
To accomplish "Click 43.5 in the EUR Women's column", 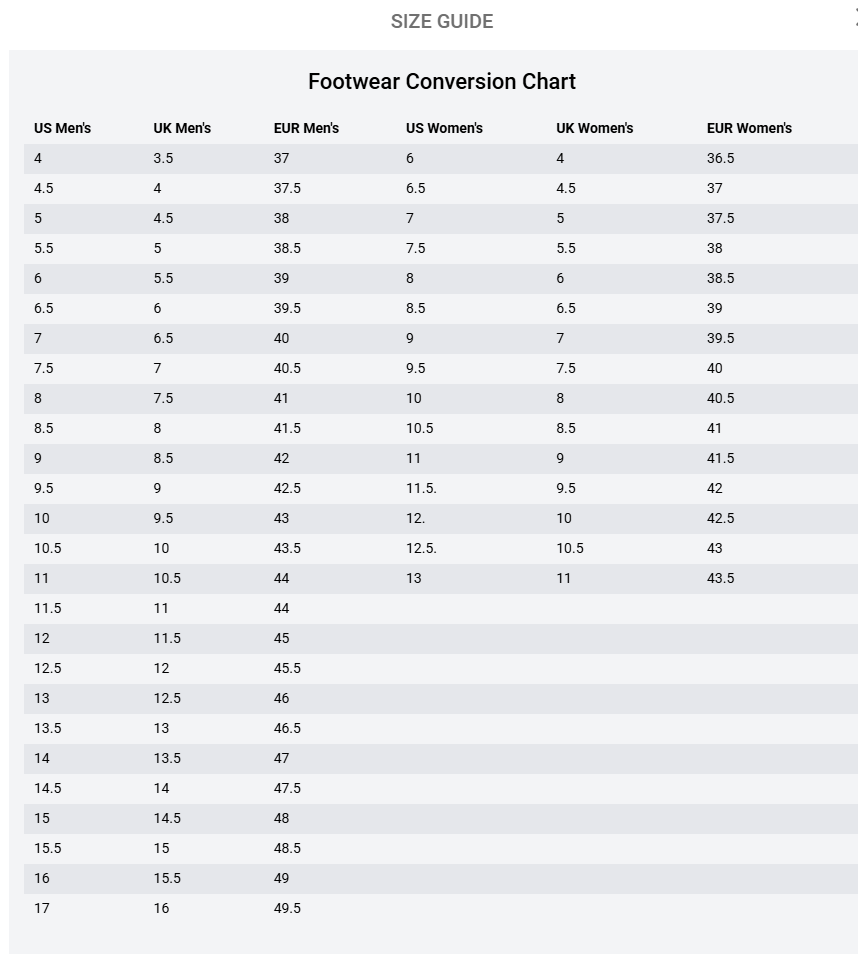I will coord(720,578).
